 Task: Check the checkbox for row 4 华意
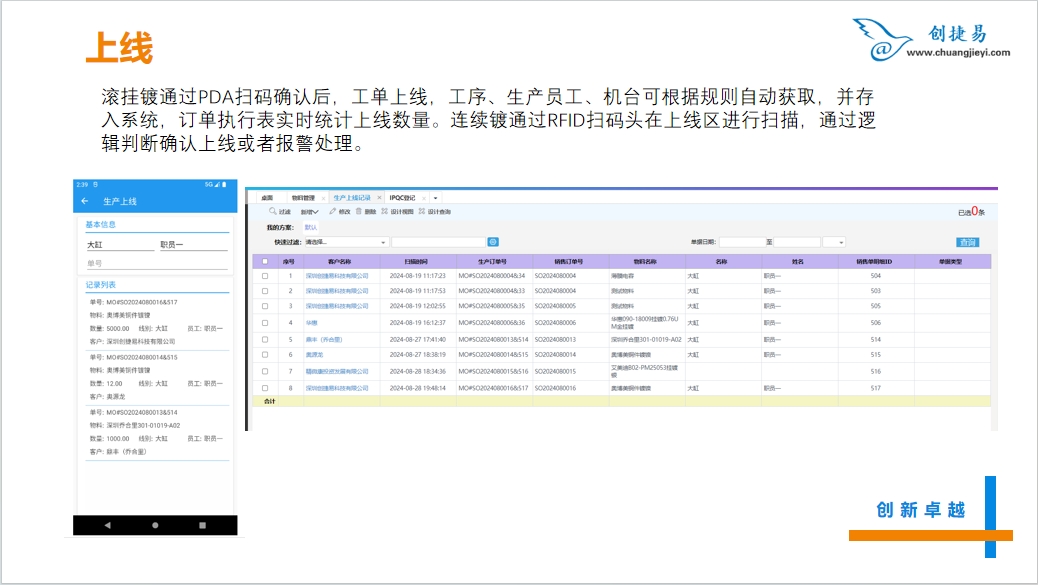pos(265,323)
